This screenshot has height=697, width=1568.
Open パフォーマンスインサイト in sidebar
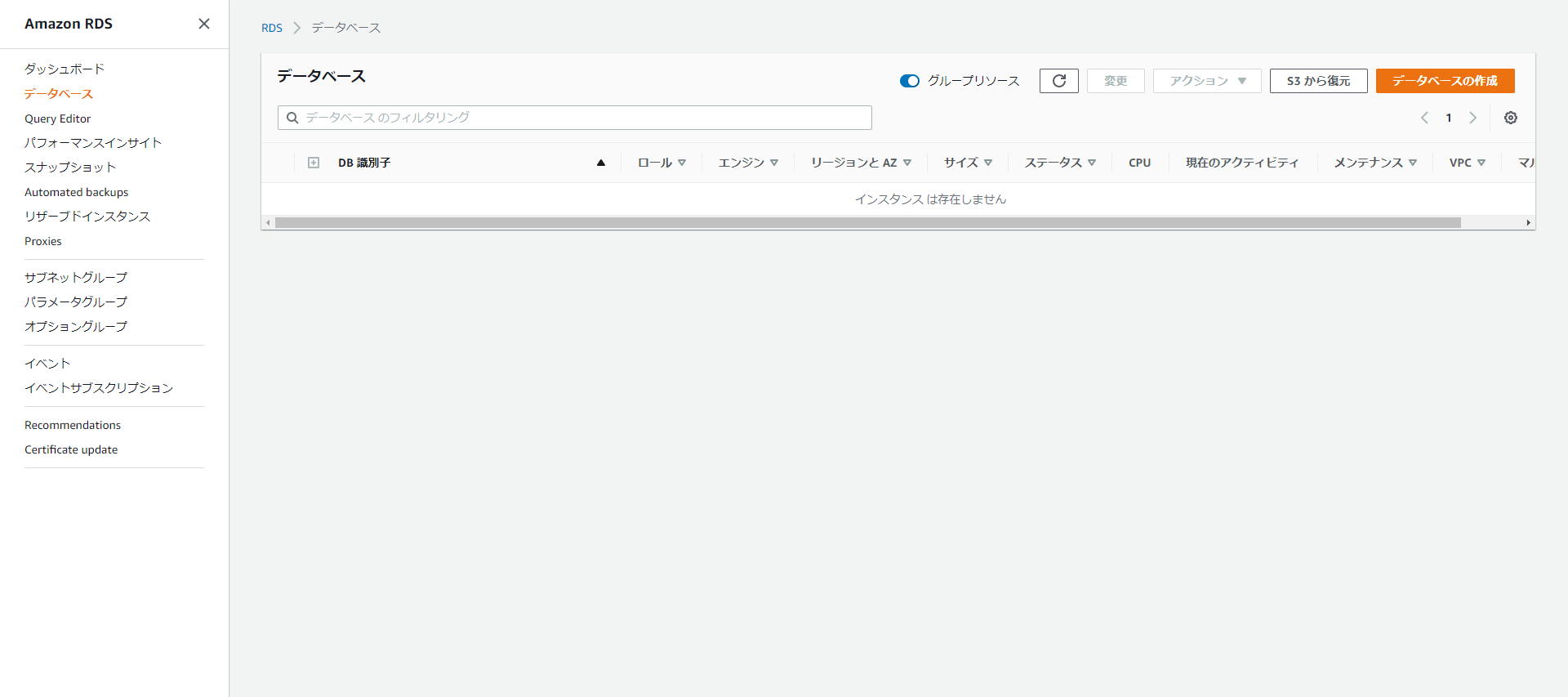tap(93, 142)
